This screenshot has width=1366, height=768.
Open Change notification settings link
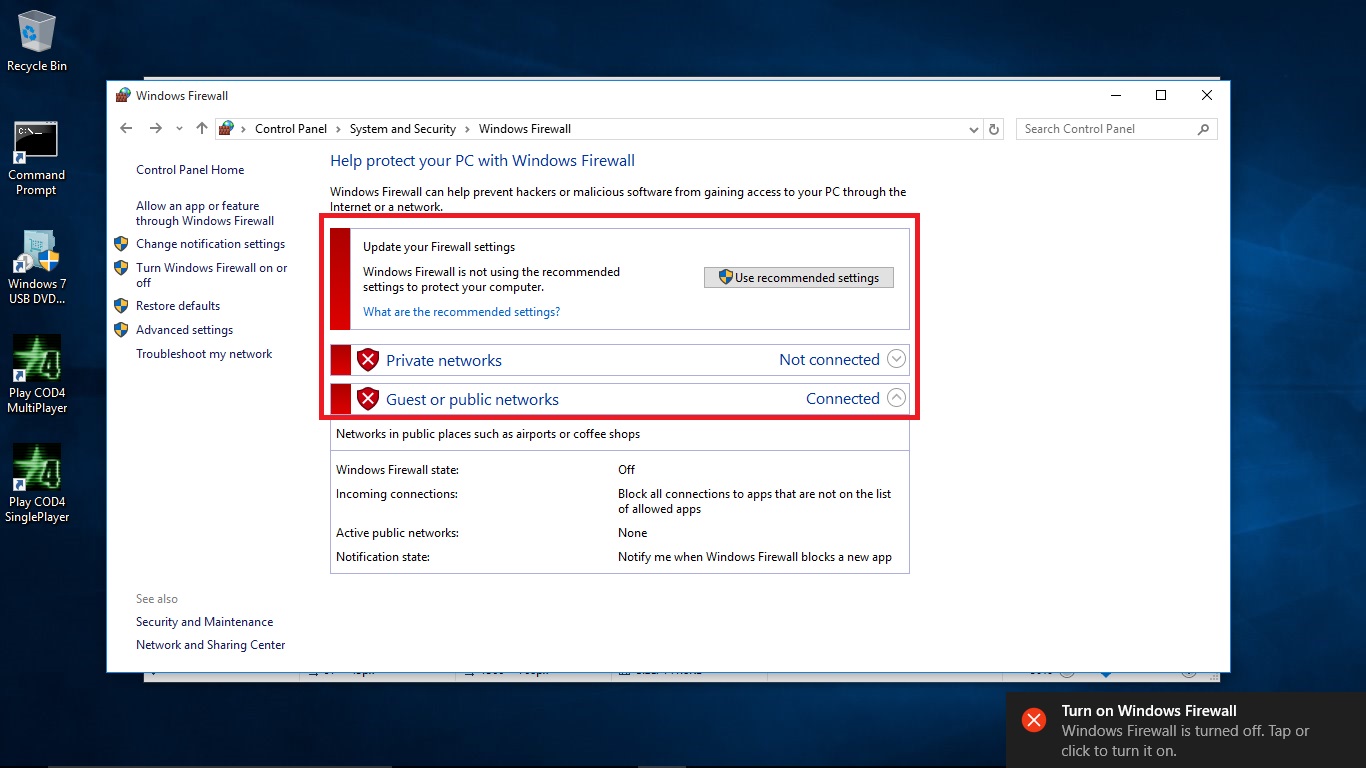coord(211,244)
